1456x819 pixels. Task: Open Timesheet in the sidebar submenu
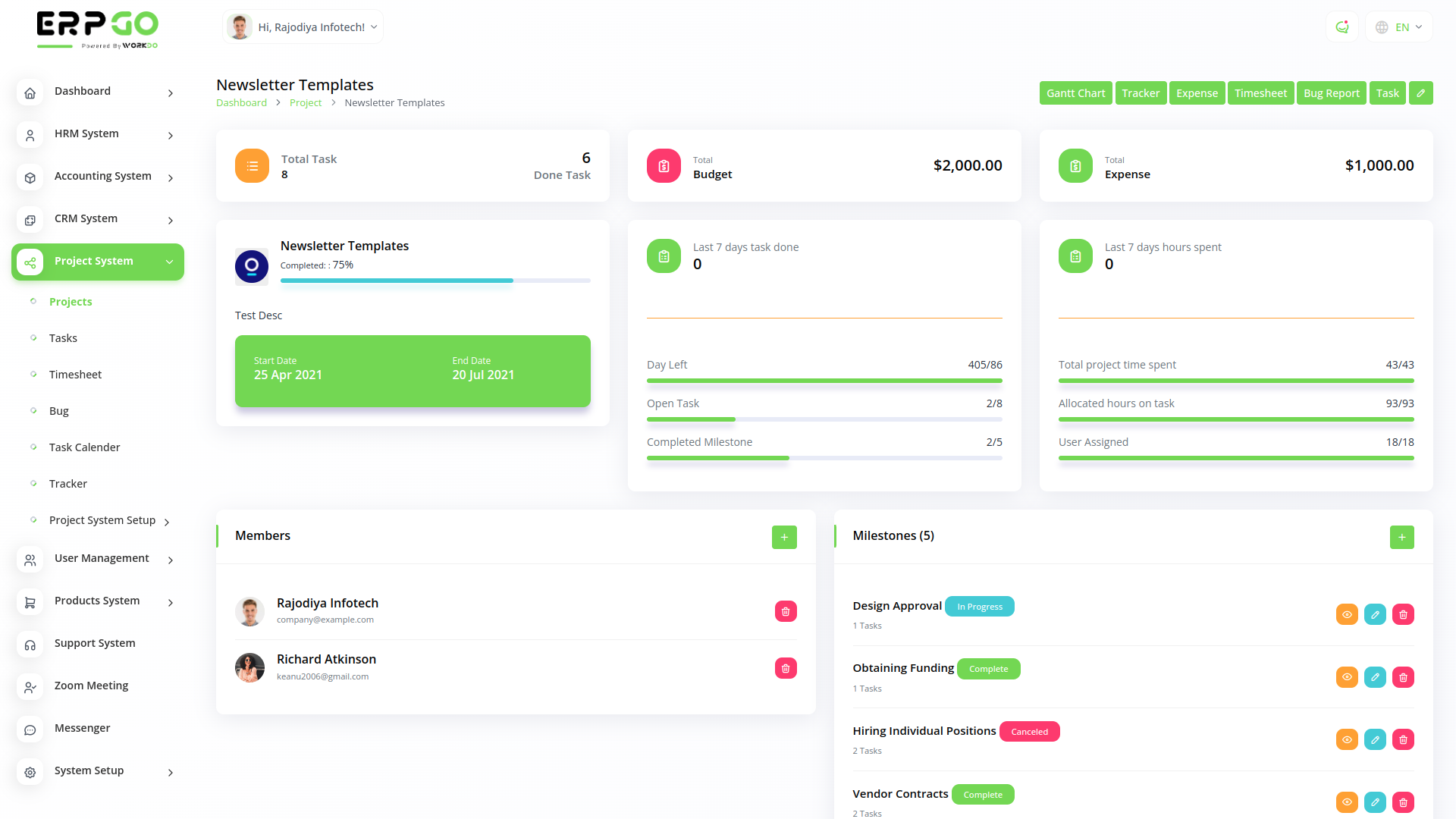[x=75, y=375]
